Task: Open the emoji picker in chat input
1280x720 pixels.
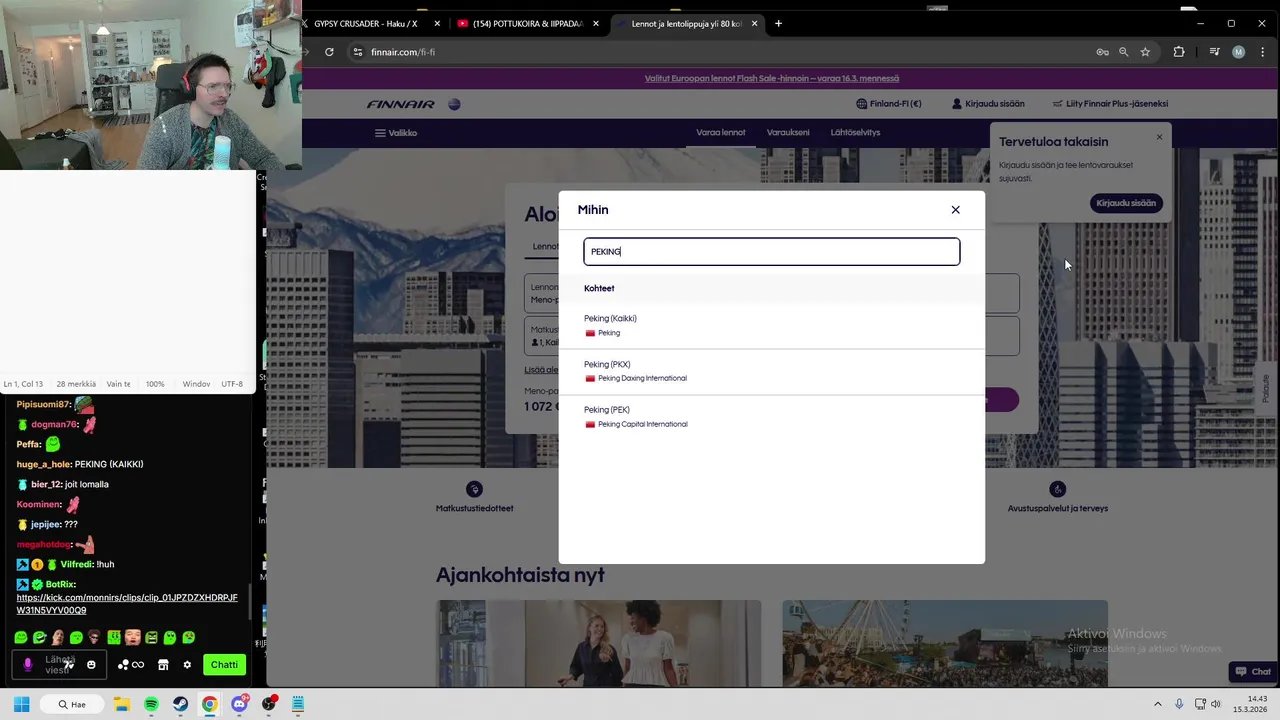Action: point(91,665)
